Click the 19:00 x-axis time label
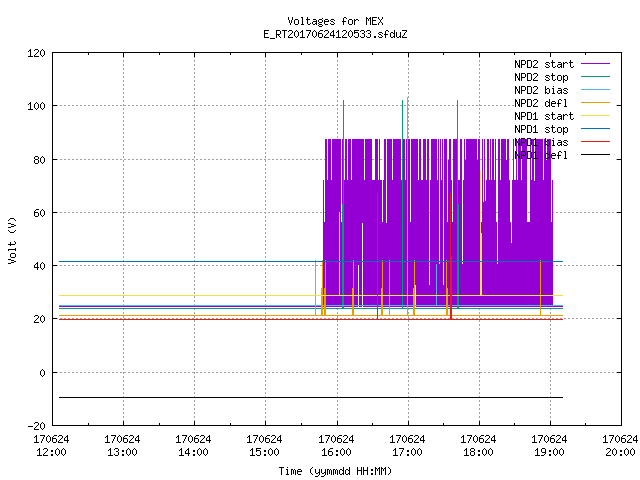The width and height of the screenshot is (640, 480). tap(549, 452)
